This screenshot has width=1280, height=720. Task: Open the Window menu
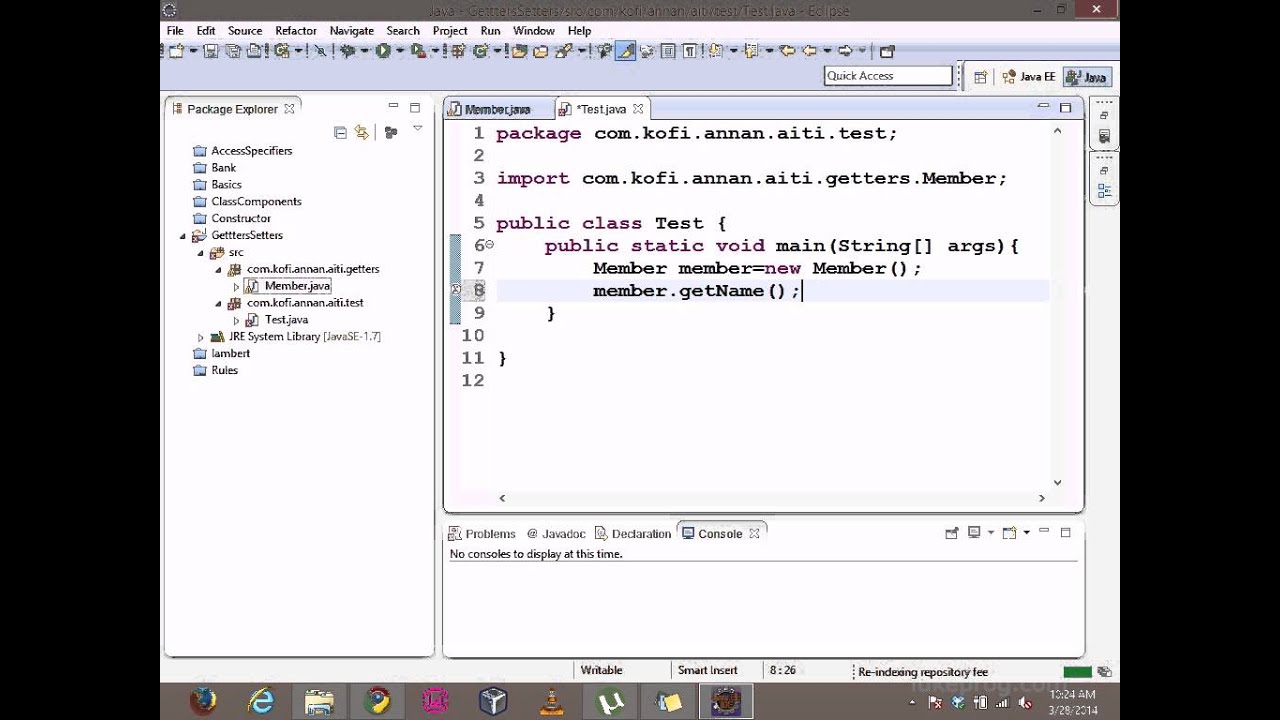pyautogui.click(x=534, y=31)
